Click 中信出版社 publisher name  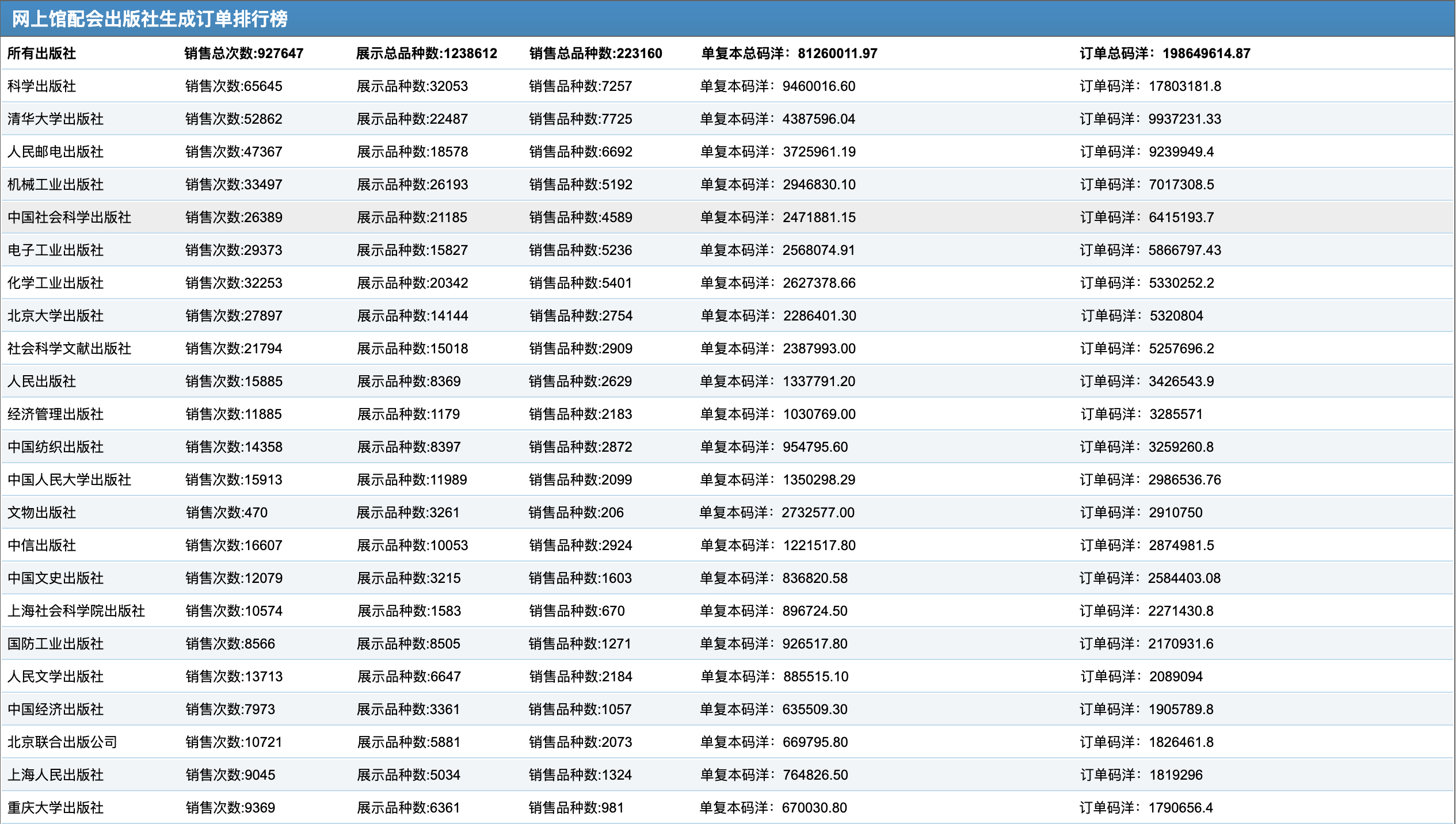click(x=41, y=545)
